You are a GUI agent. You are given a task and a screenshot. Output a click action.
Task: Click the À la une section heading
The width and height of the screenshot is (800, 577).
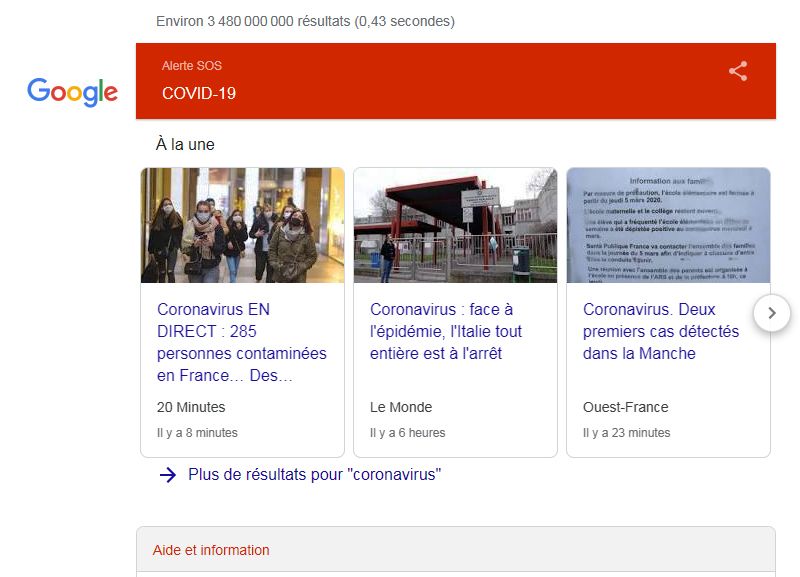tap(185, 144)
